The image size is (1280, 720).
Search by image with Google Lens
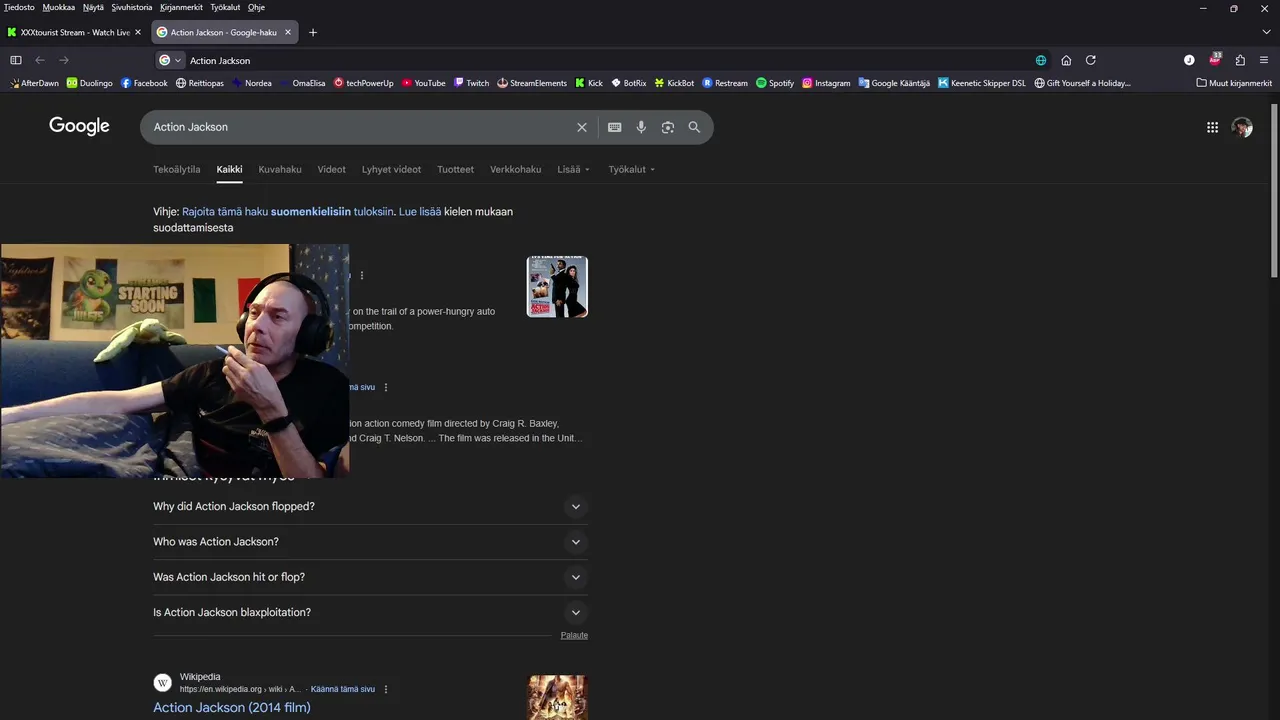pyautogui.click(x=668, y=127)
